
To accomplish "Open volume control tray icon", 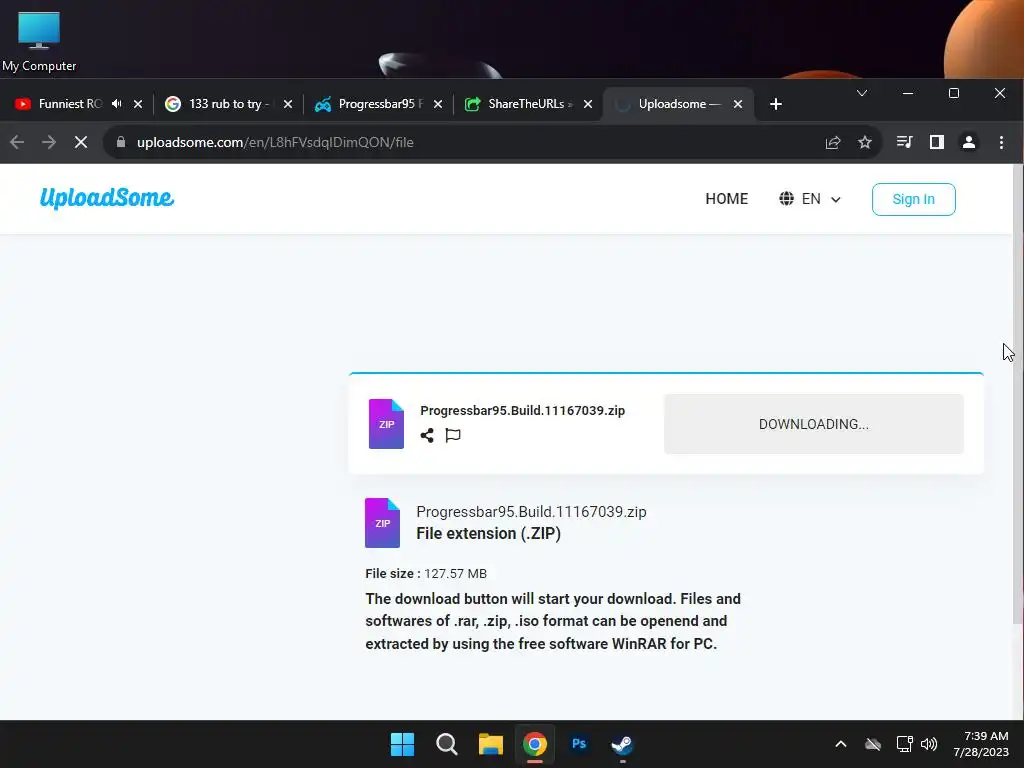I will click(x=929, y=744).
